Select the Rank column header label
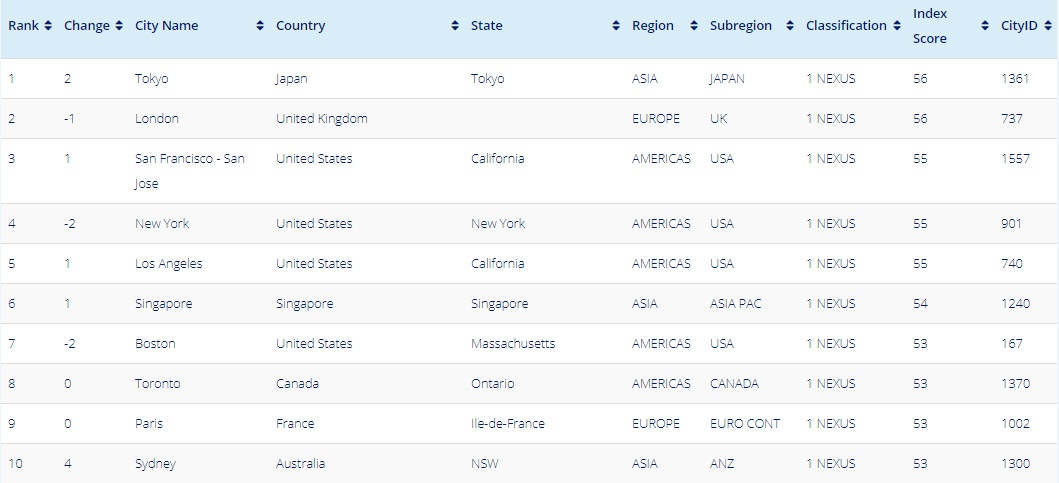The width and height of the screenshot is (1059, 483). (24, 26)
